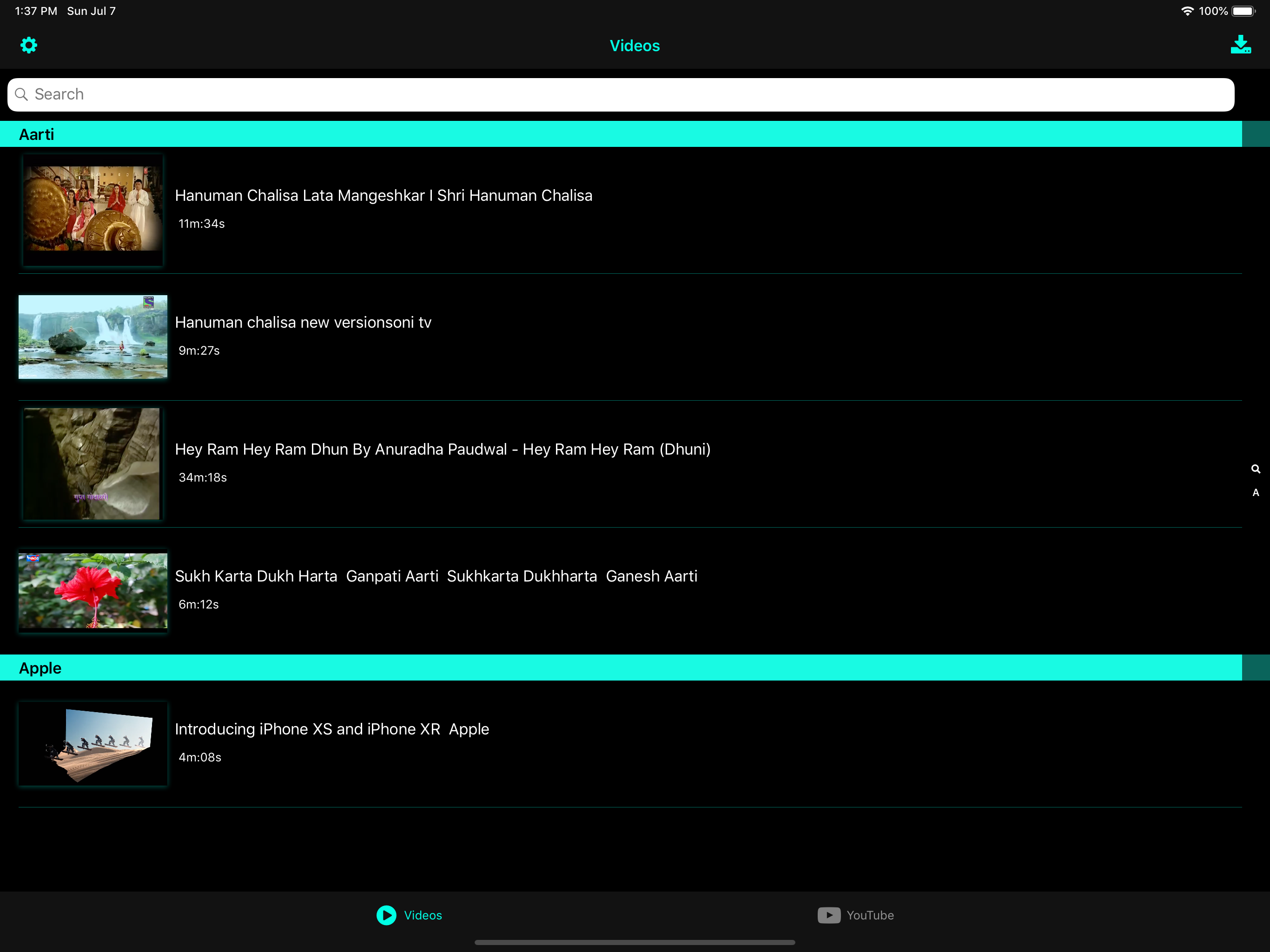
Task: Open the Hey Ram Hey Ram Dhun thumbnail
Action: (x=93, y=464)
